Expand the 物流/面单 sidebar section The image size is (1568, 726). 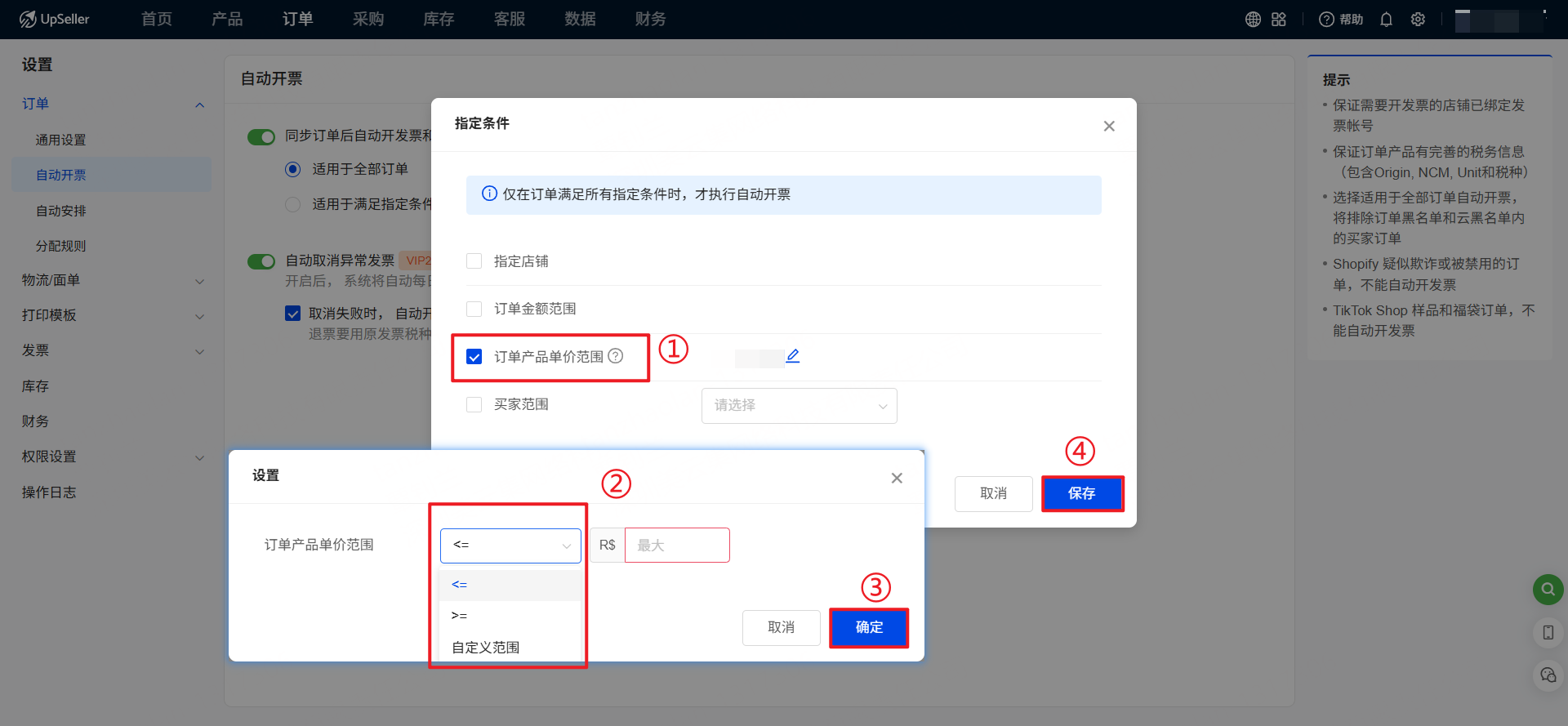113,280
